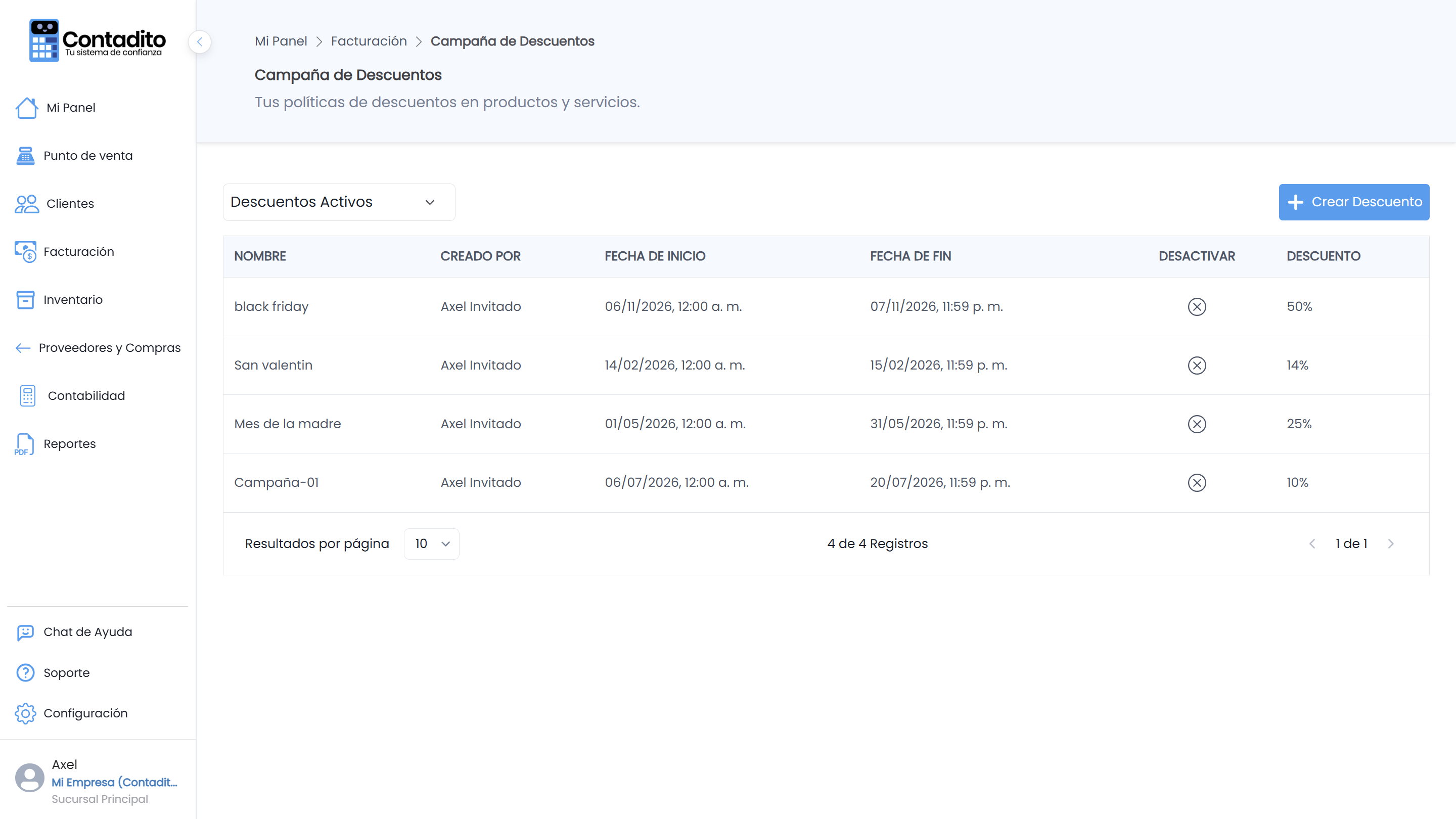Deactivate the Mes de la madre discount
This screenshot has width=1456, height=819.
pos(1197,425)
